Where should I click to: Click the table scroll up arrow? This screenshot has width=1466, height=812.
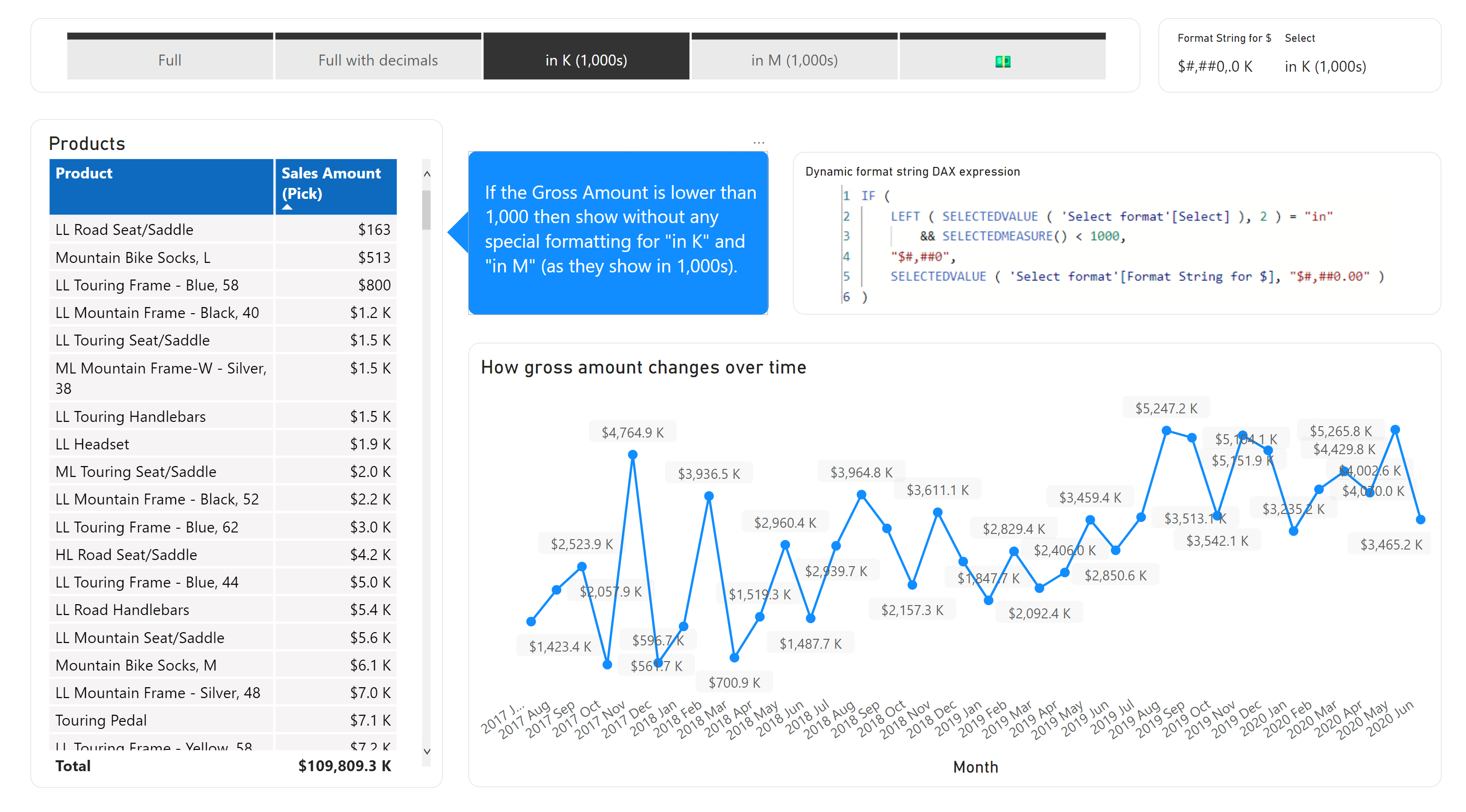[x=427, y=174]
